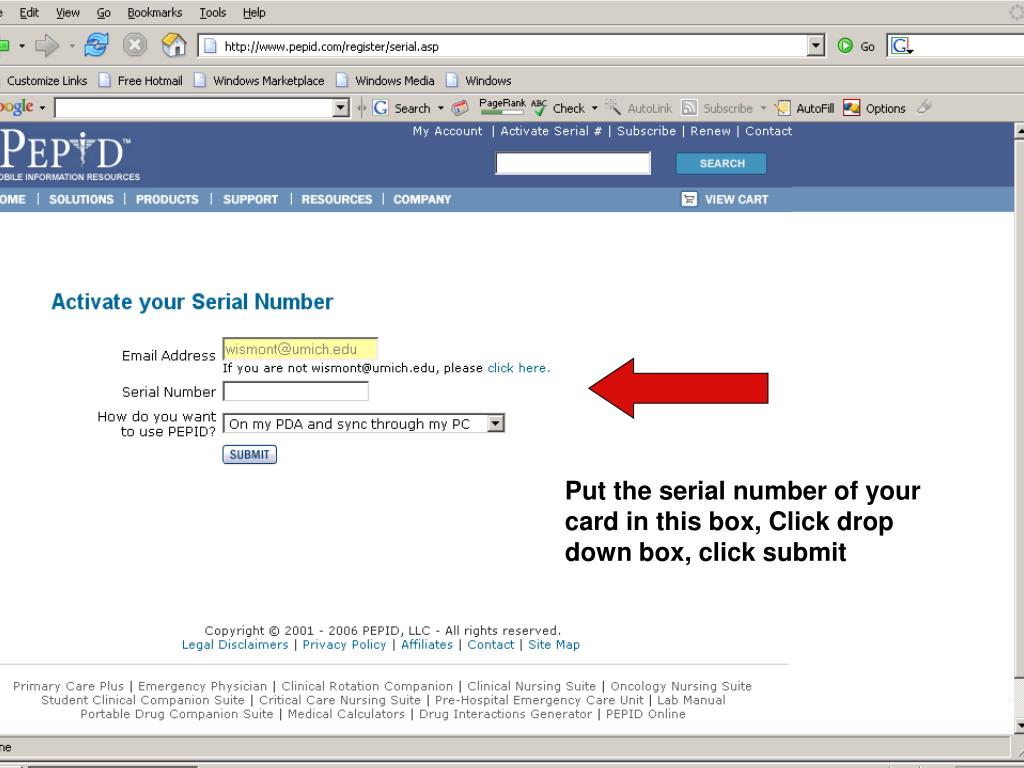Click the page icon in address bar
1024x768 pixels.
pos(210,46)
